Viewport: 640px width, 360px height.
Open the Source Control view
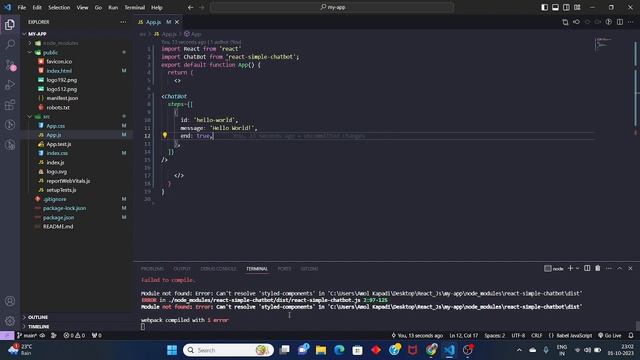pyautogui.click(x=10, y=64)
